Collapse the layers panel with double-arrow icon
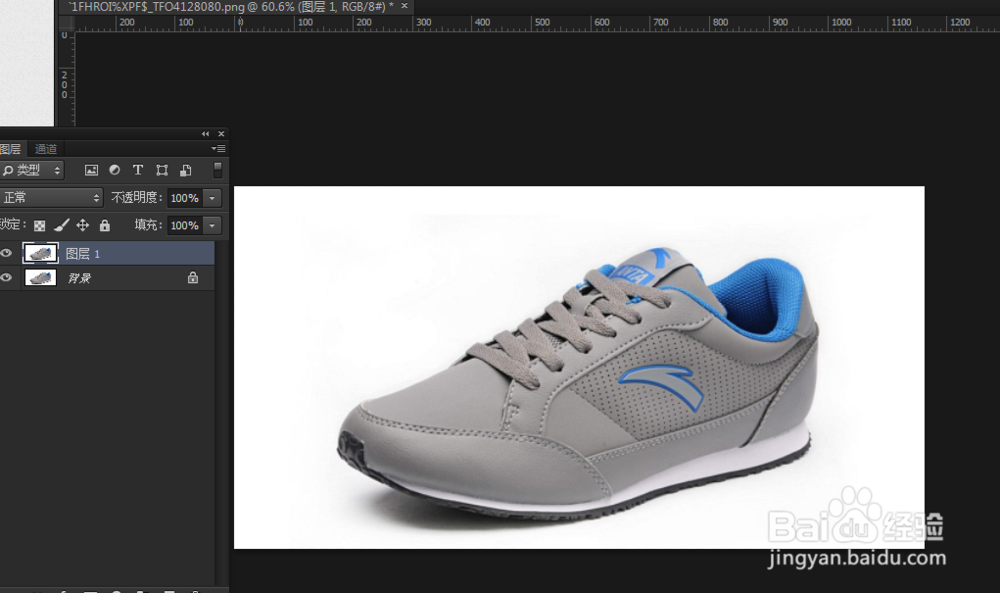1000x593 pixels. click(x=205, y=134)
